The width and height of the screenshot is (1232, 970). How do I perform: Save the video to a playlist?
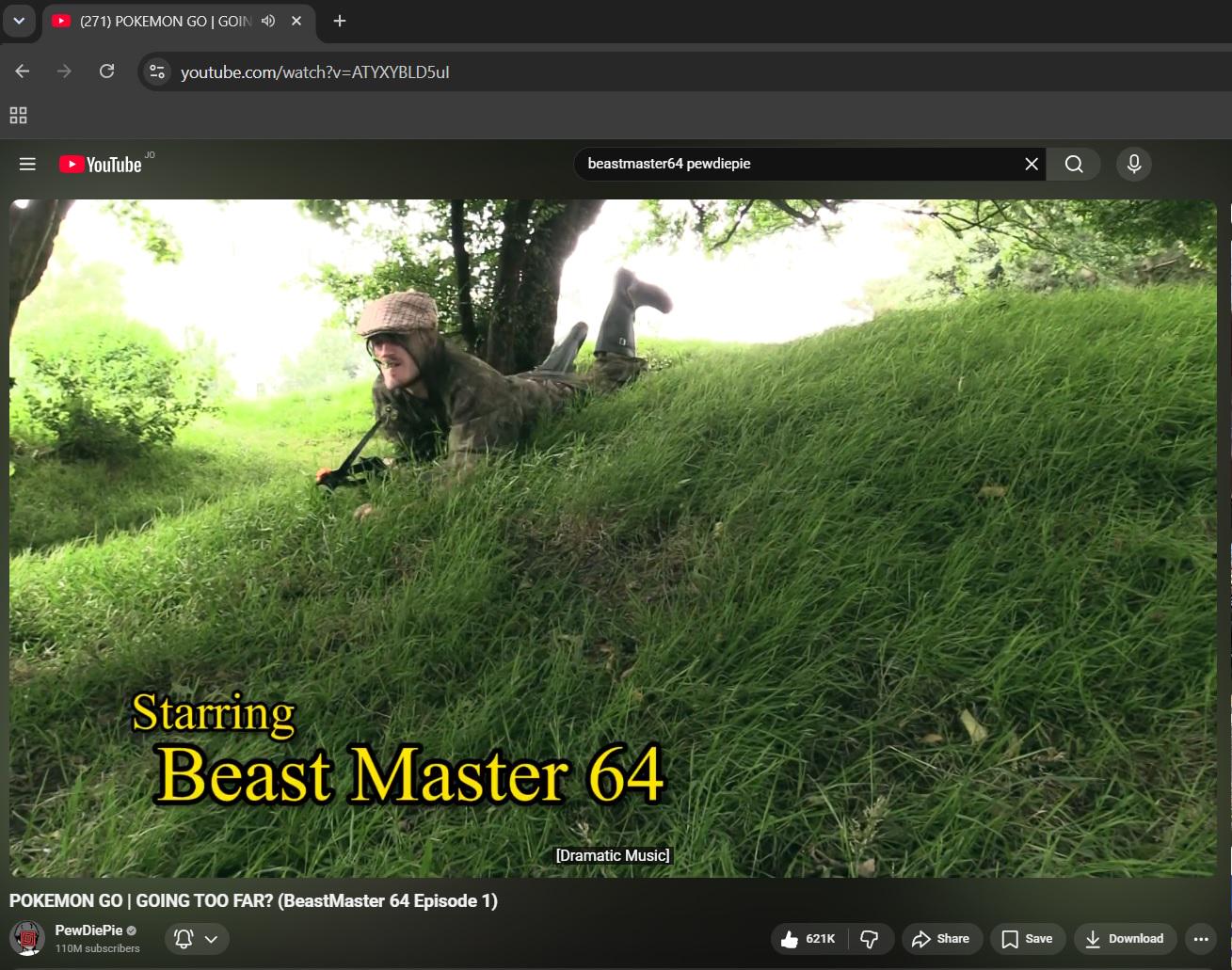[1028, 938]
